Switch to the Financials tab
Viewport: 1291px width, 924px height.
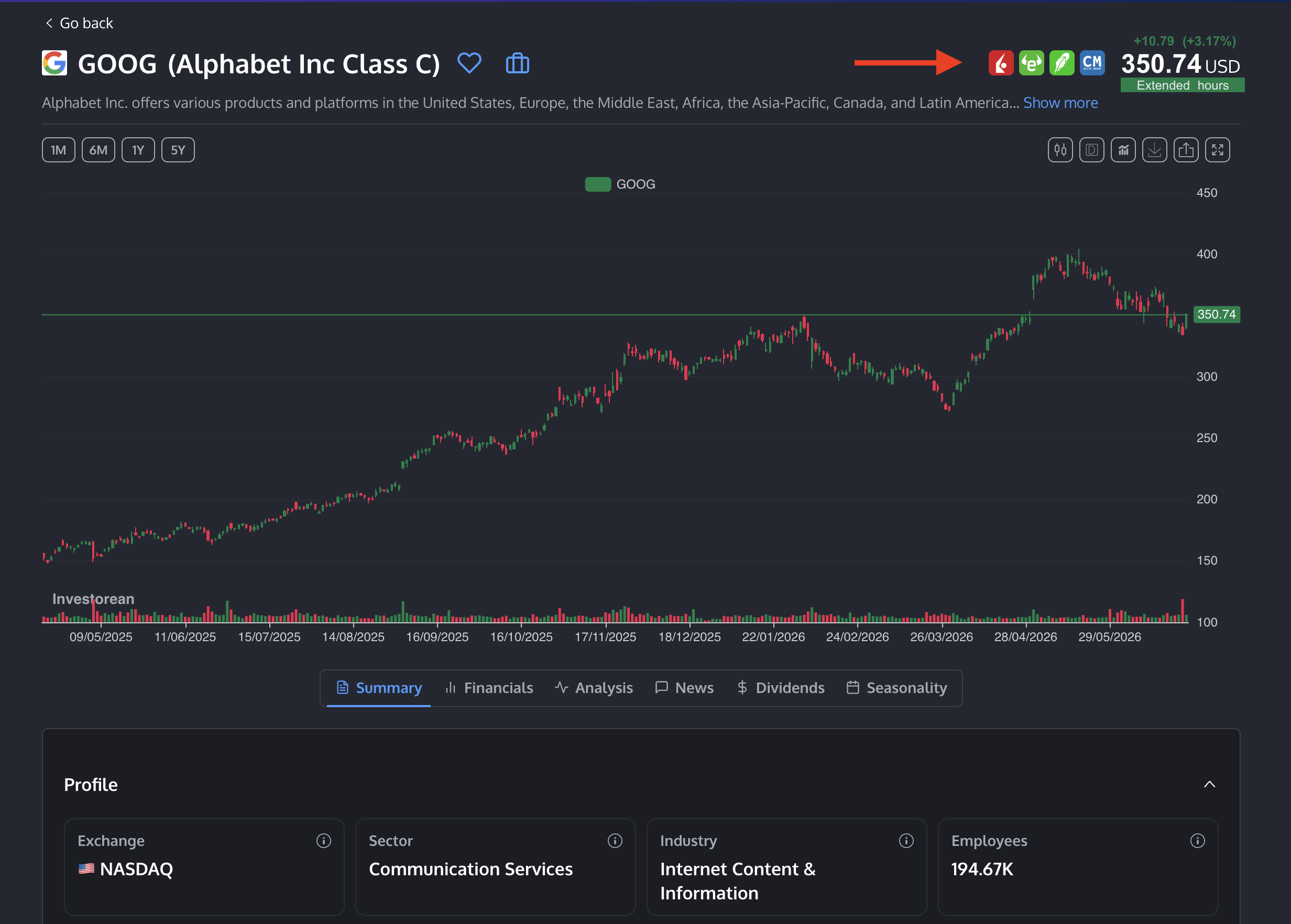(489, 688)
